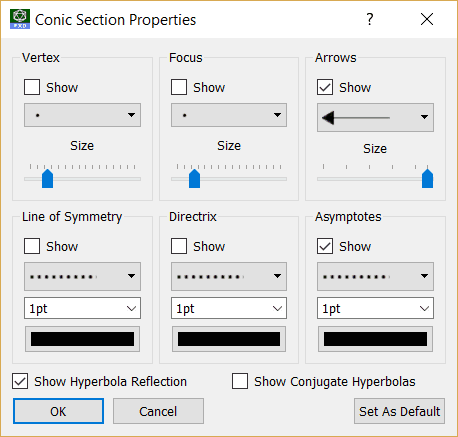This screenshot has height=437, width=458.
Task: Open Line of Symmetry black color swatch
Action: [82, 339]
